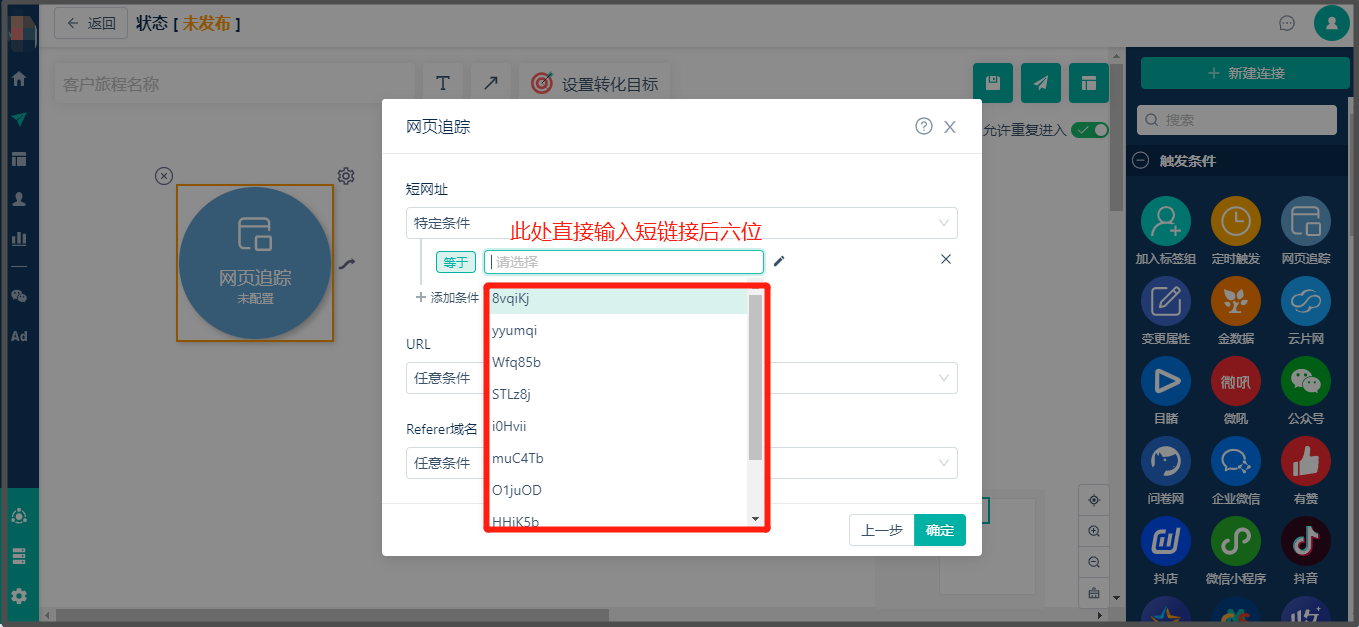Click the 请选择 short link input
The height and width of the screenshot is (627, 1359).
[624, 262]
